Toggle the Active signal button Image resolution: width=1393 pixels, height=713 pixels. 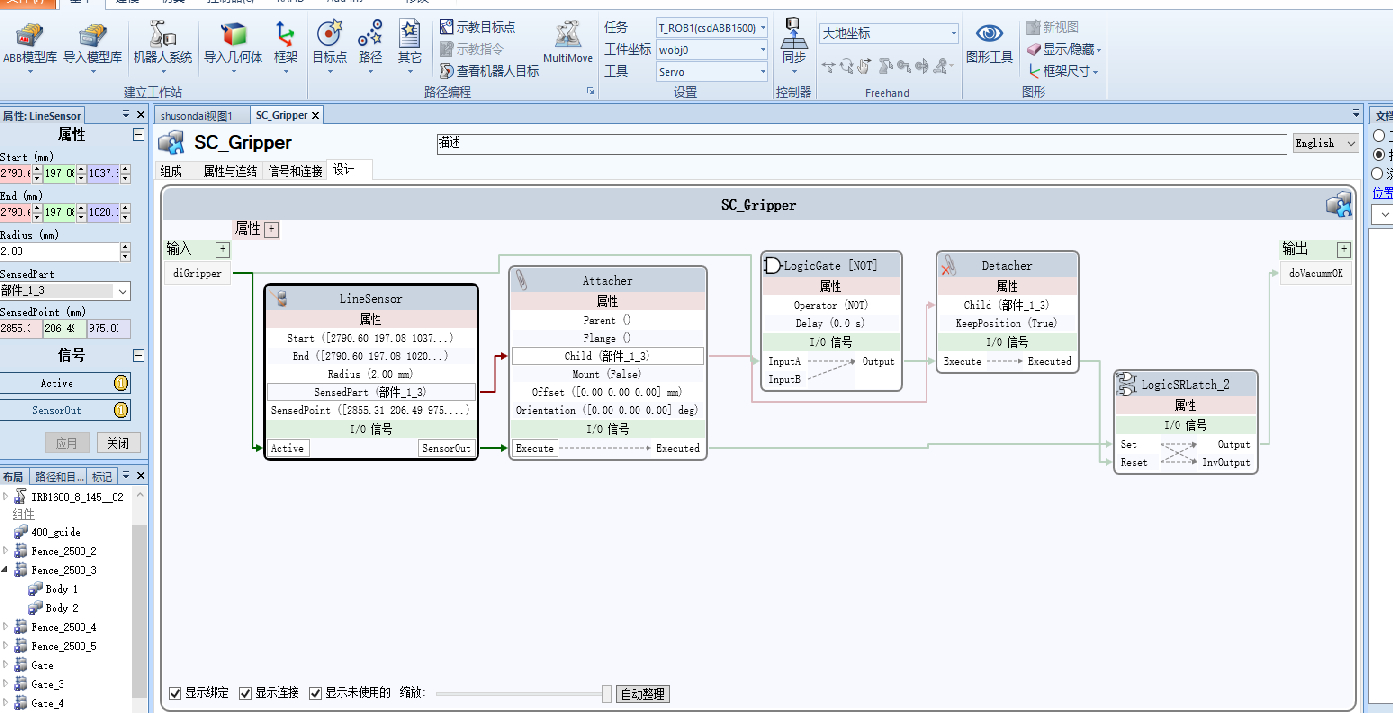coord(65,383)
